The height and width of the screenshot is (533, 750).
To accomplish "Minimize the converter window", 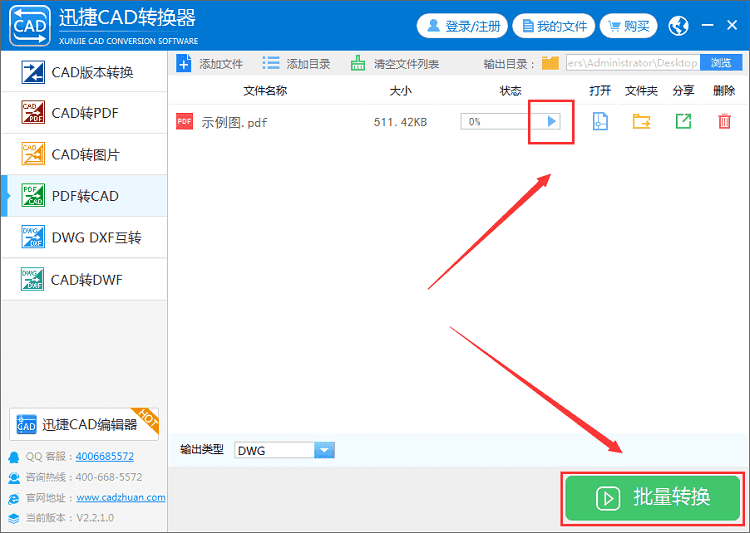I will pos(707,25).
